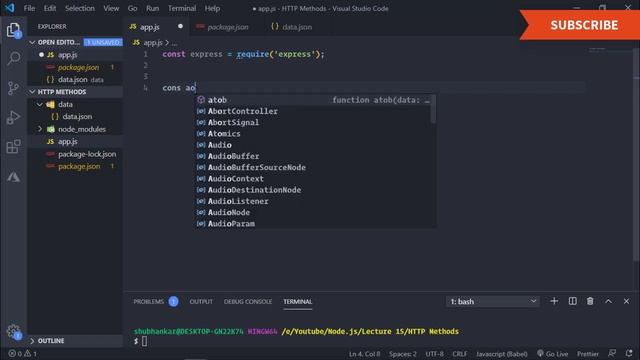This screenshot has width=640, height=360.
Task: Open the Help menu
Action: (x=212, y=8)
